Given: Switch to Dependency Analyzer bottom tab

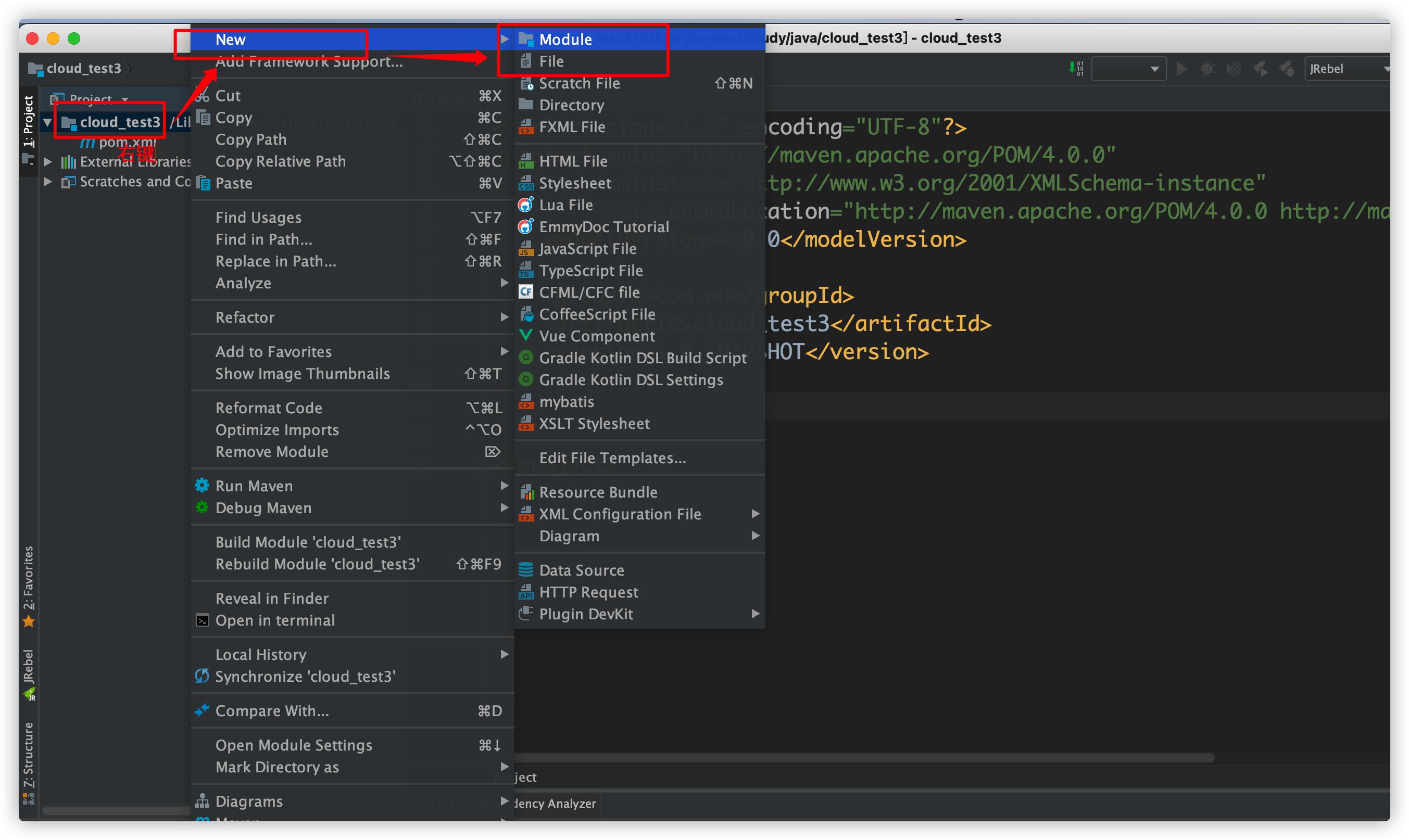Looking at the screenshot, I should 555,803.
